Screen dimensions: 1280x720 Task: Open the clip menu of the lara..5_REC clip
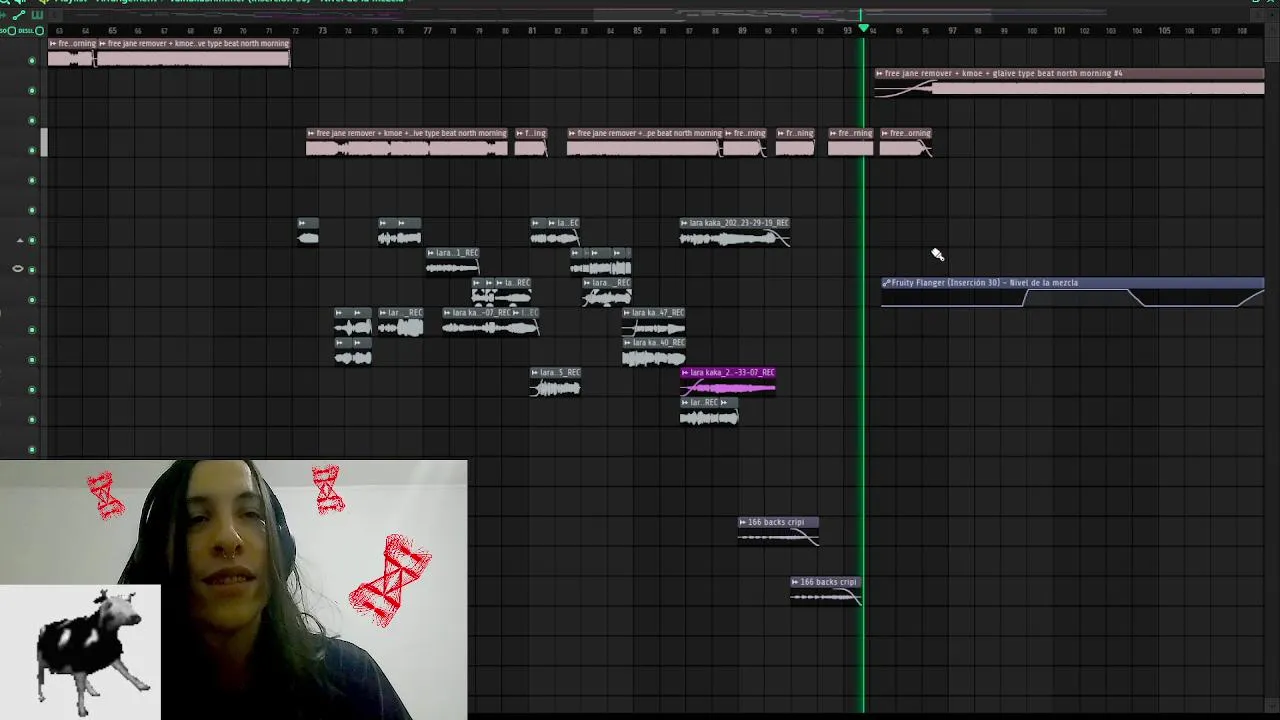point(535,373)
